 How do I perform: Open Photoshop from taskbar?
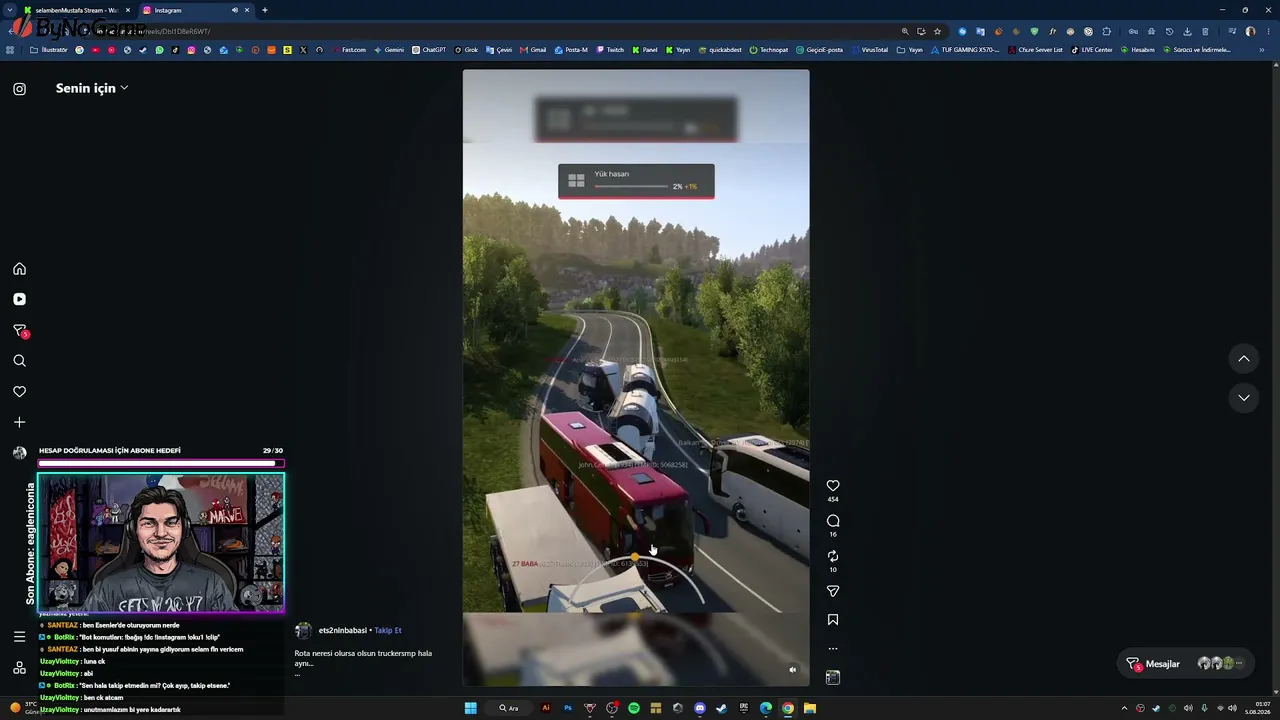tap(568, 709)
